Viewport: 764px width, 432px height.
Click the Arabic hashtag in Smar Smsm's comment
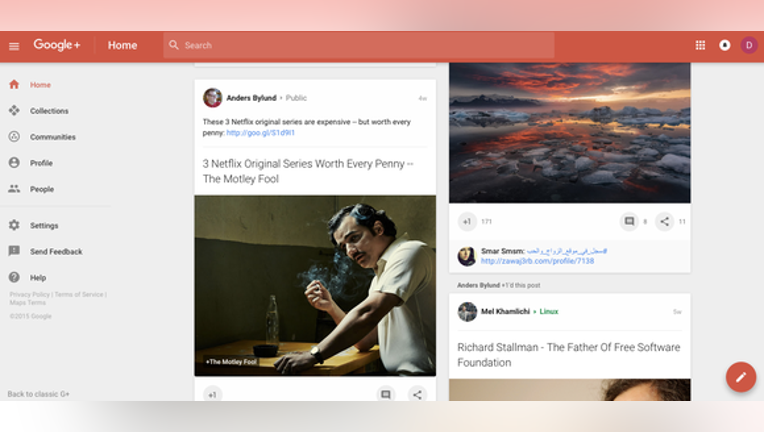(567, 251)
